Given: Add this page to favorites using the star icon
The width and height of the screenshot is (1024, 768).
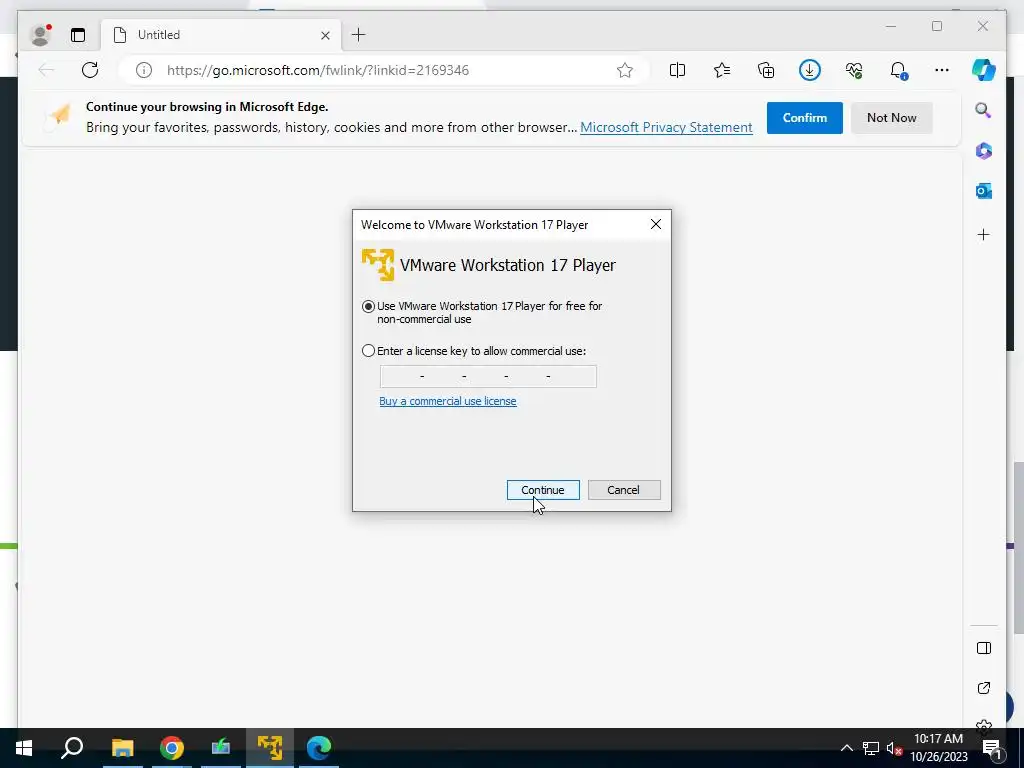Looking at the screenshot, I should [x=625, y=70].
